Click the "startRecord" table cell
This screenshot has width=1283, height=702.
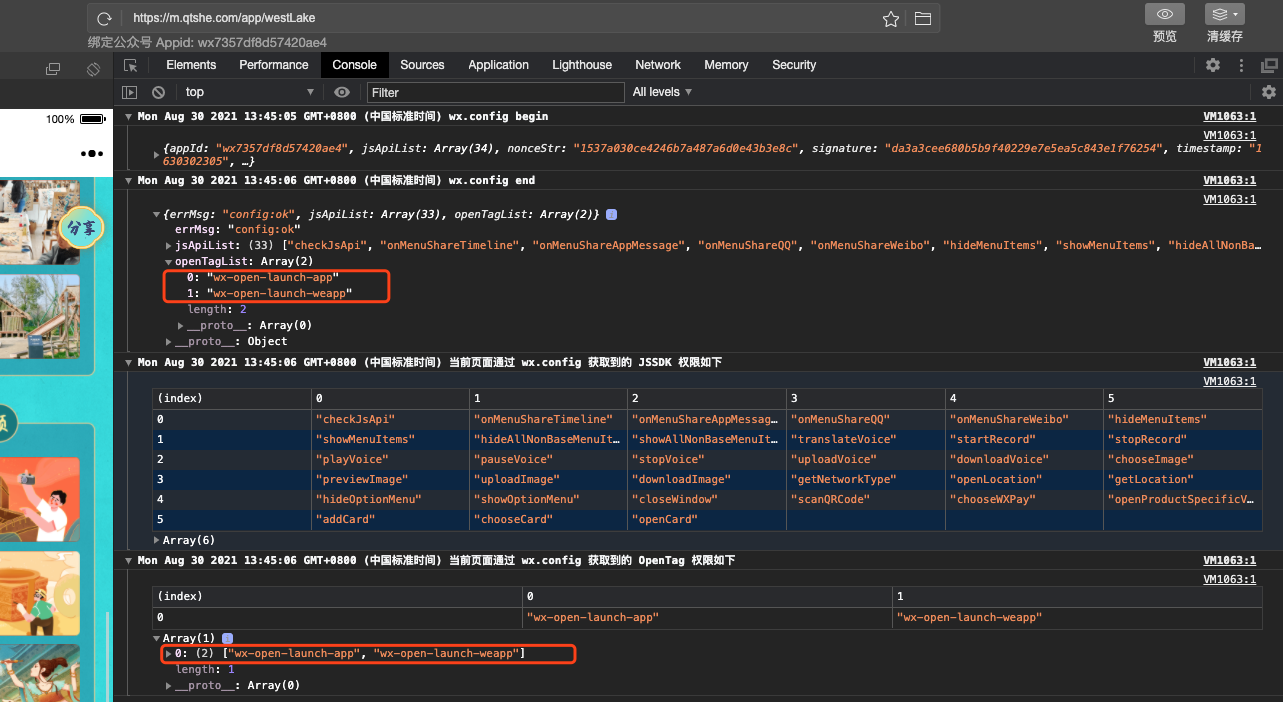point(1023,439)
